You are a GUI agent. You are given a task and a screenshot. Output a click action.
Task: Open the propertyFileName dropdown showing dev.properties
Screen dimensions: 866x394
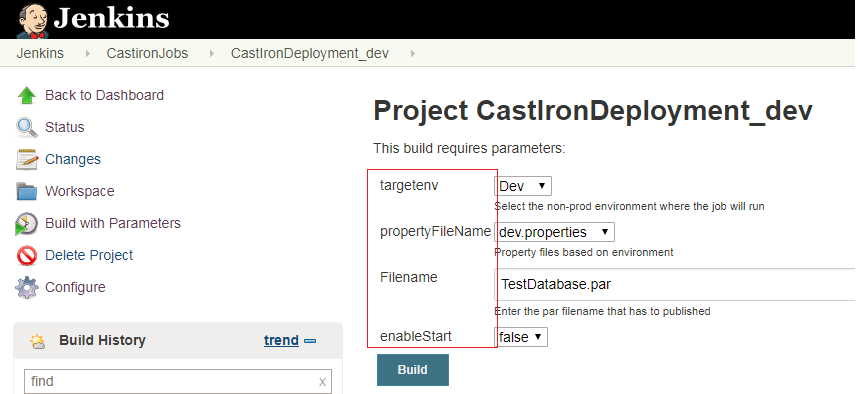(x=554, y=232)
